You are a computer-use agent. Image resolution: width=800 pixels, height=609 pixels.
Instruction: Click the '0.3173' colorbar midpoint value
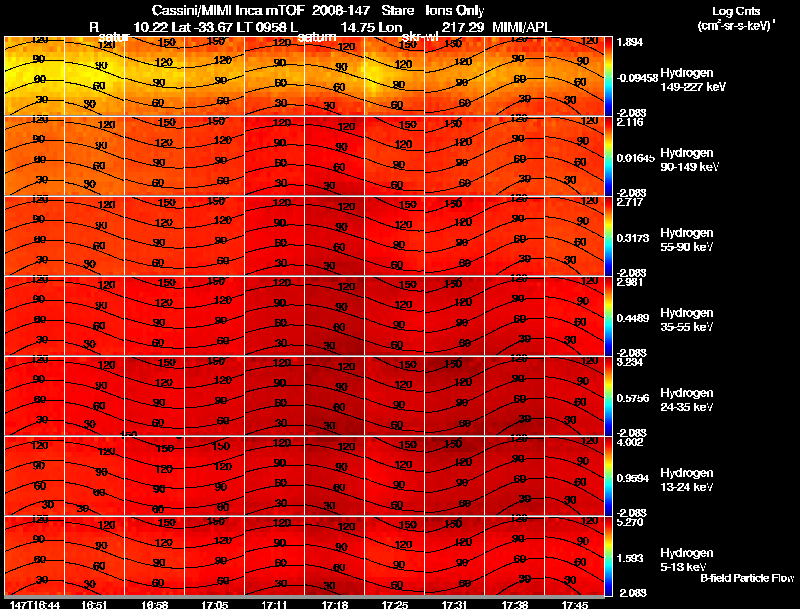pos(633,238)
